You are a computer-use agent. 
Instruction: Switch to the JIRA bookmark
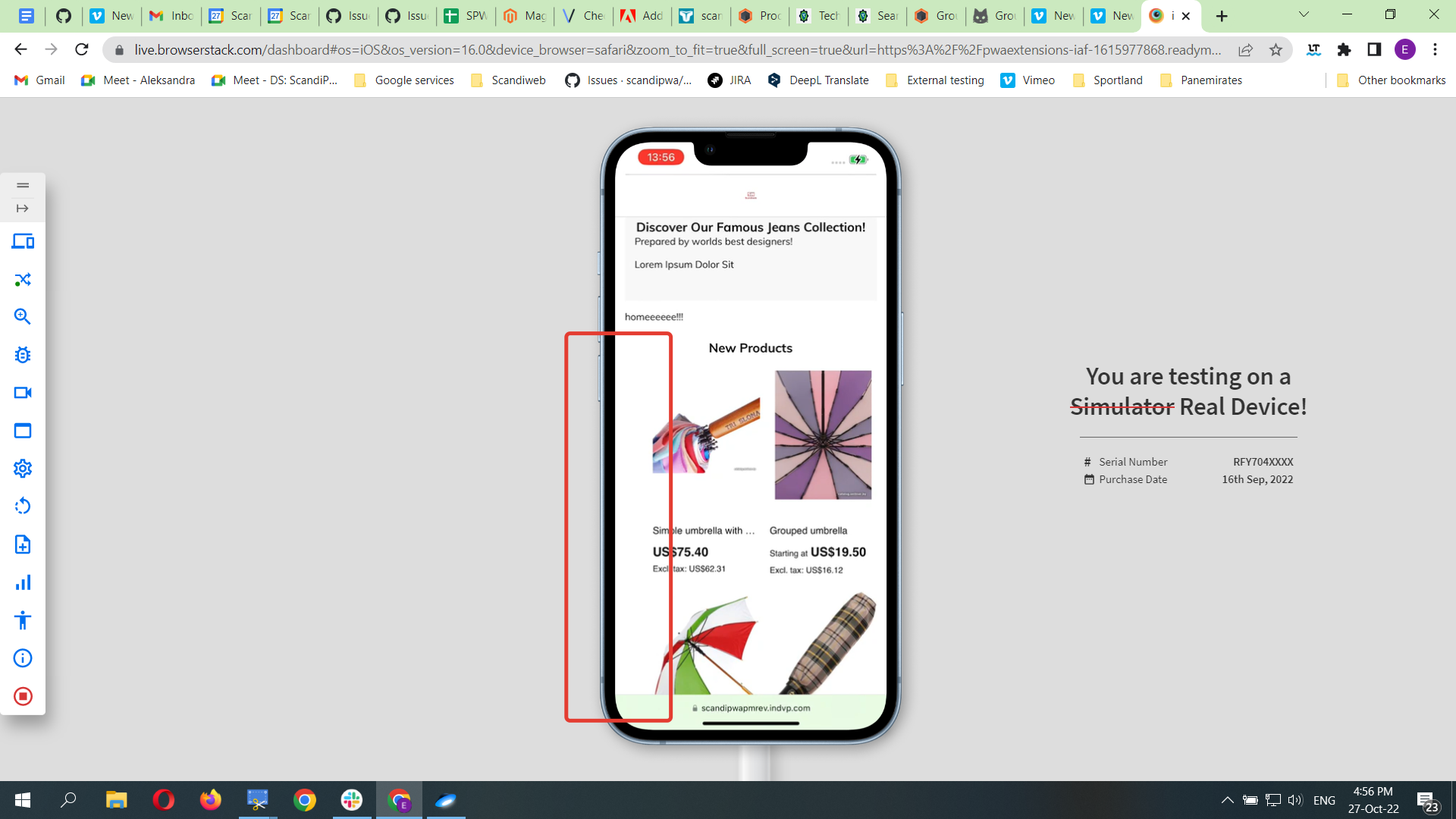click(x=730, y=80)
